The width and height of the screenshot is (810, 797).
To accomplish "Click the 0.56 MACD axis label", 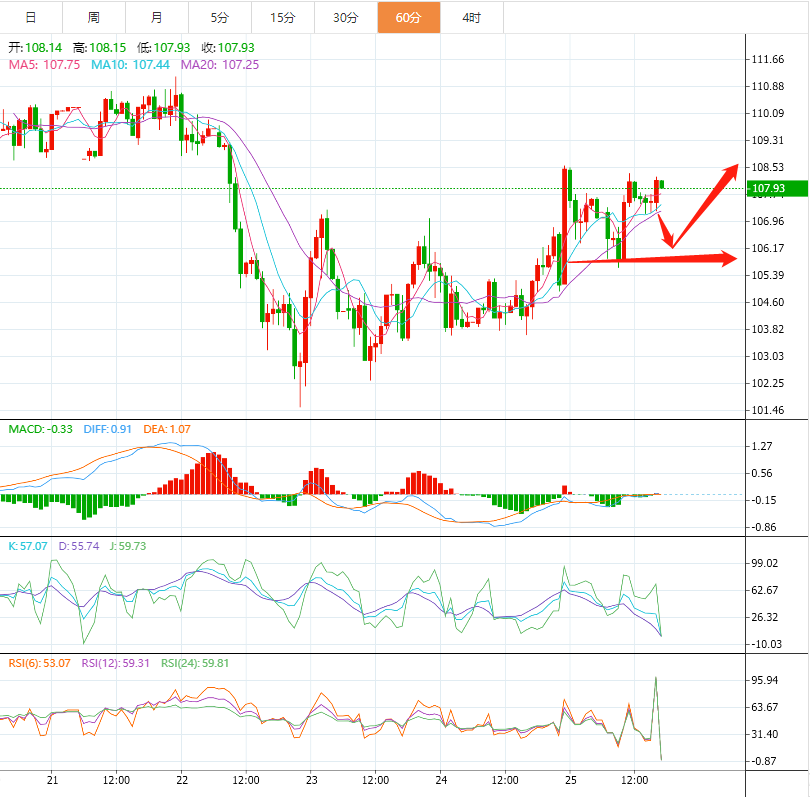I will [762, 473].
